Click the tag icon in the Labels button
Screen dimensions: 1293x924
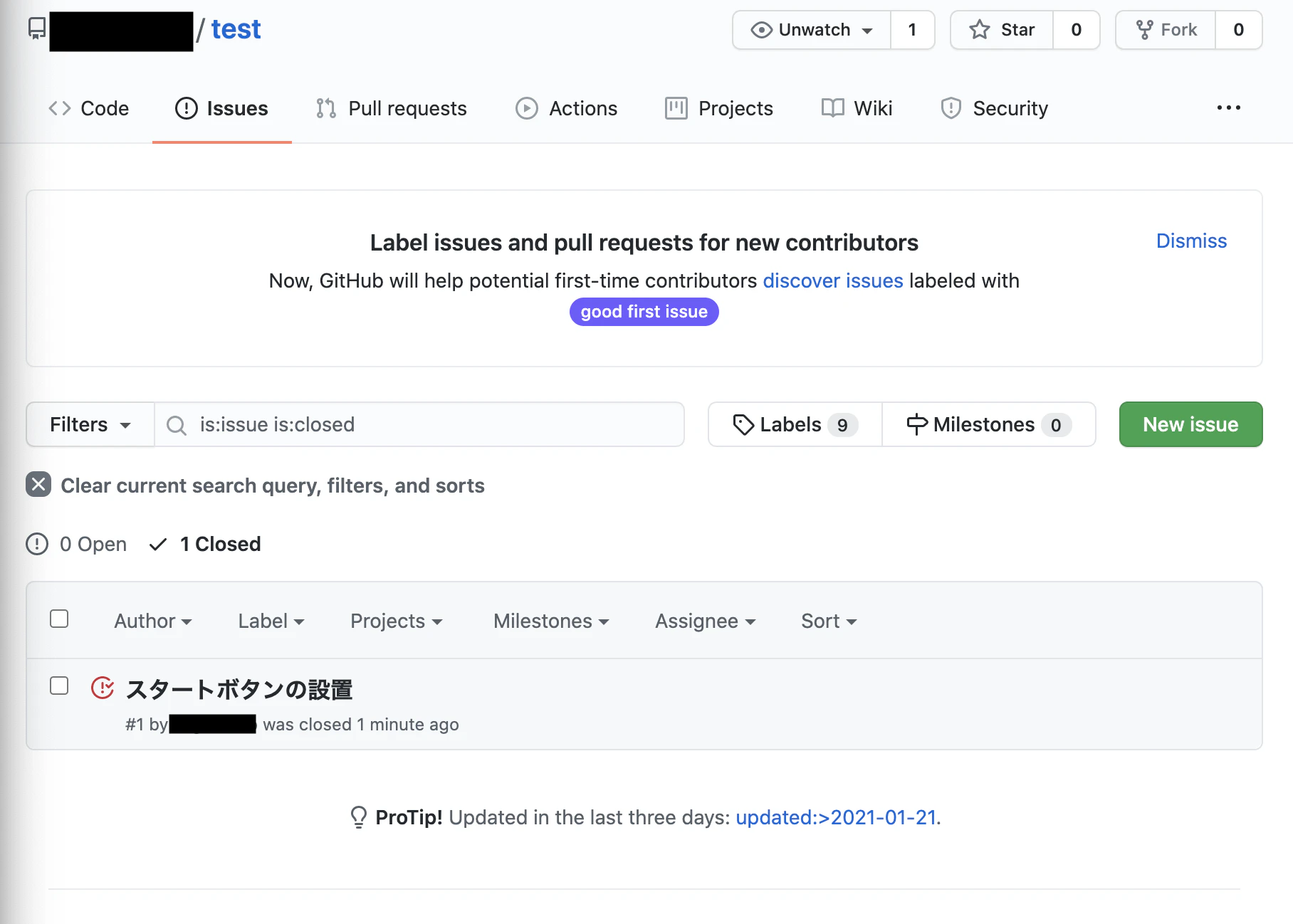tap(743, 425)
